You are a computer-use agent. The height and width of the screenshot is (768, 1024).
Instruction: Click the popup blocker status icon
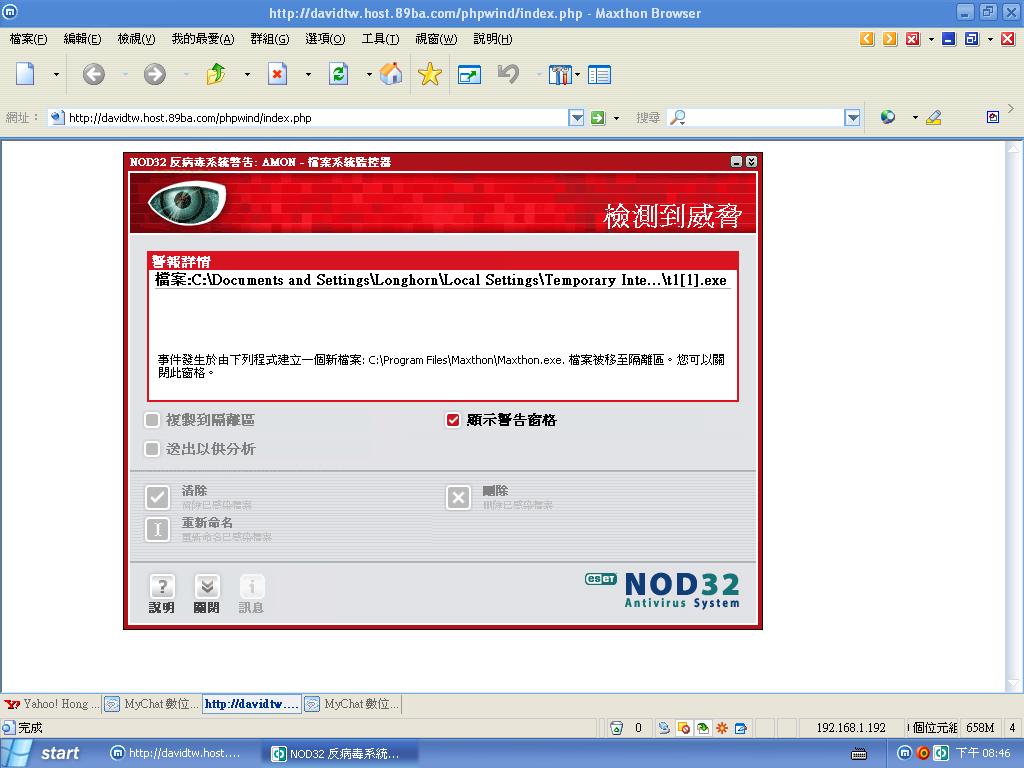tap(684, 728)
